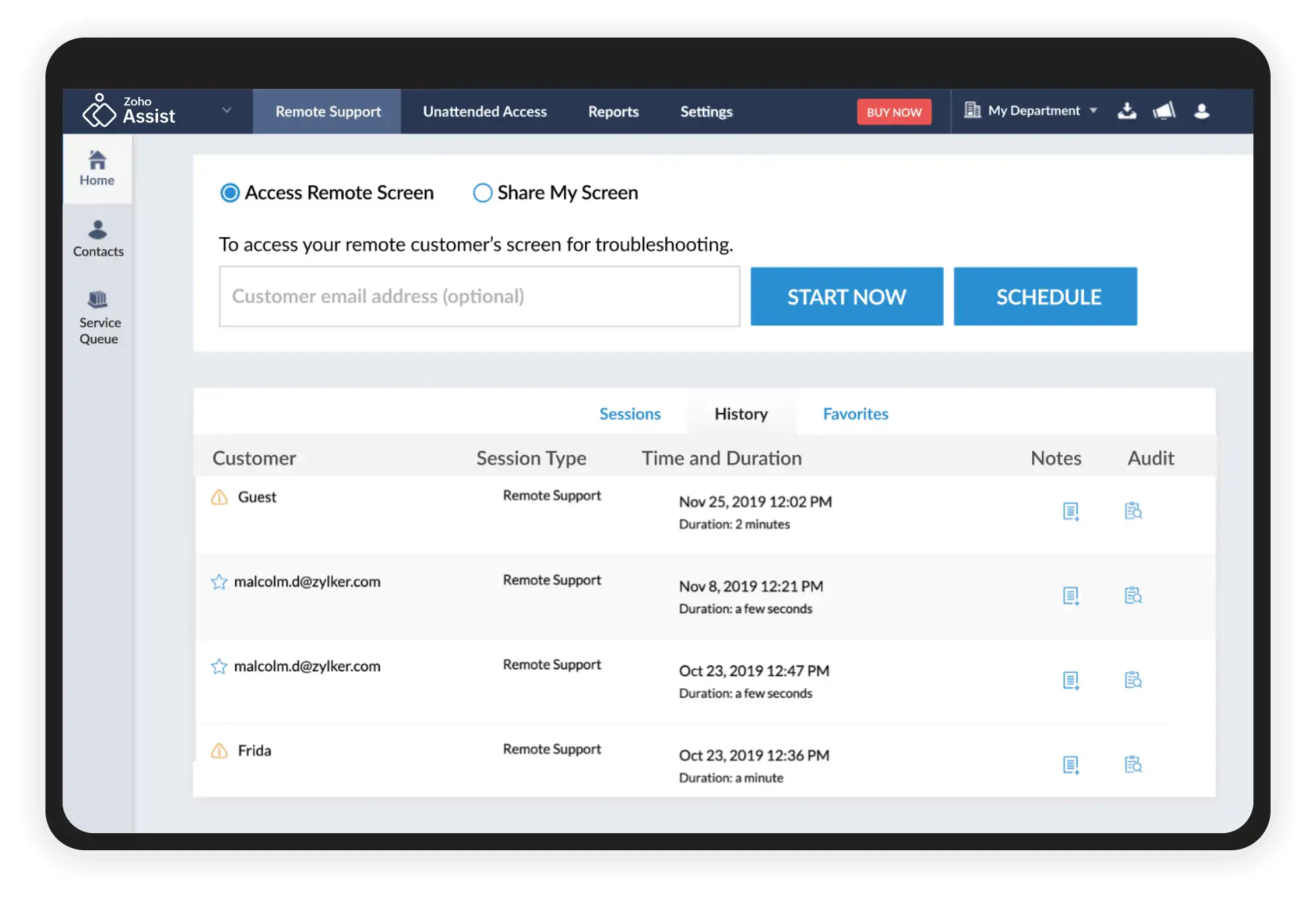The image size is (1316, 899).
Task: Click Nov 8, 2019 12:21 PM timestamp
Action: point(751,586)
